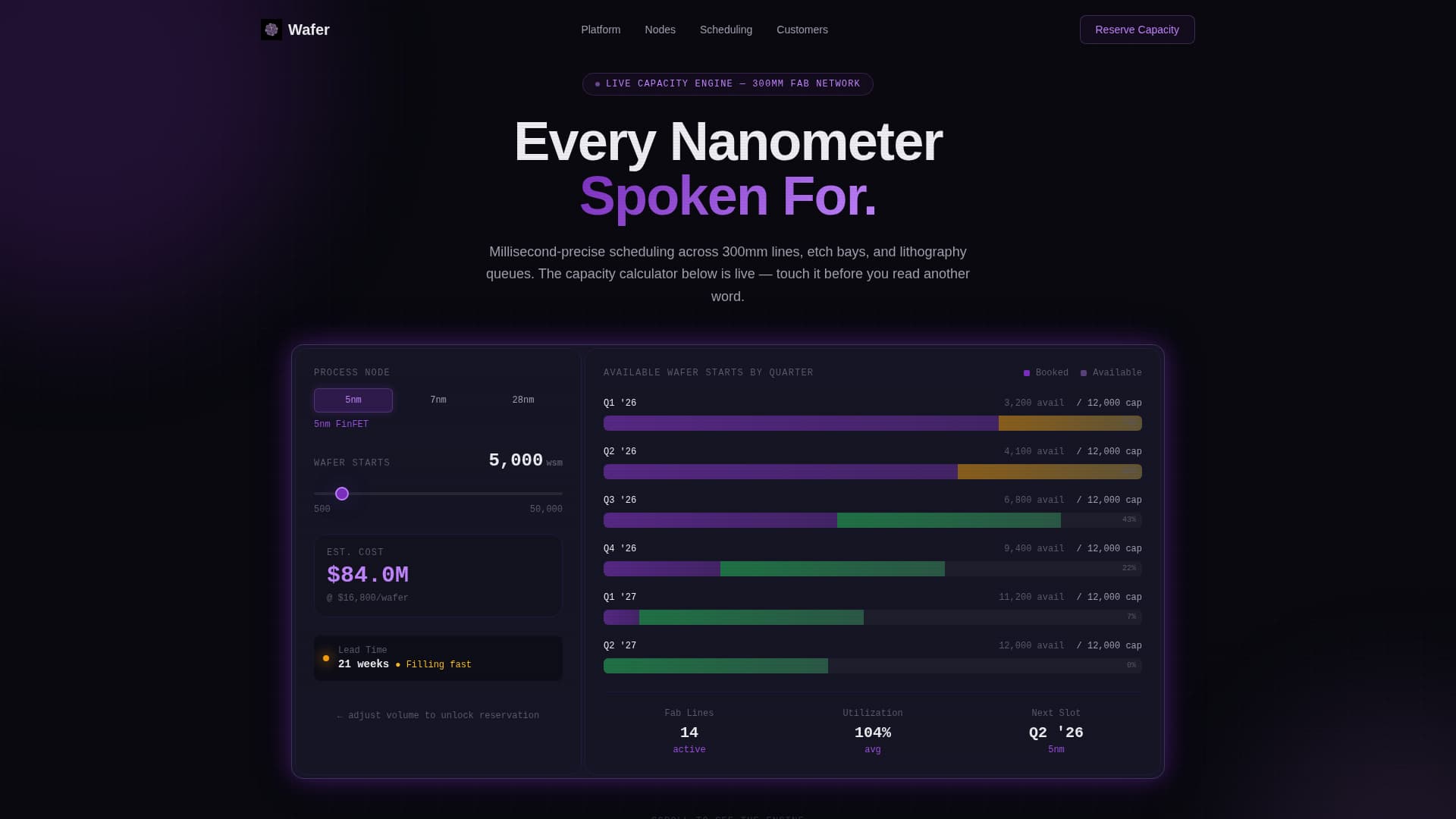Click the arrow glyph before 'adjust volume' hint
This screenshot has height=819, width=1456.
[x=339, y=714]
